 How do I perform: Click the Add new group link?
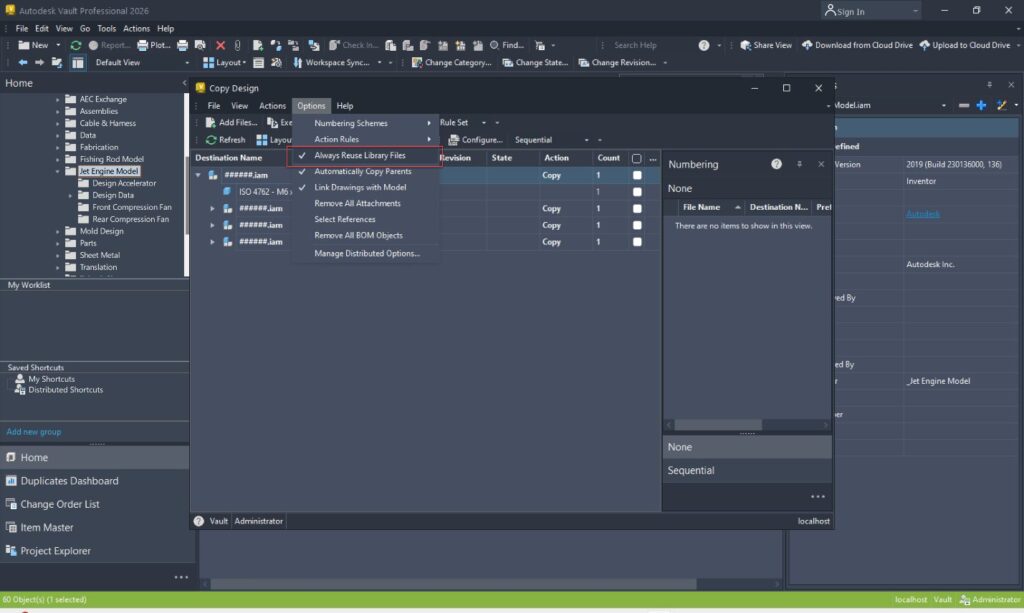pos(34,432)
